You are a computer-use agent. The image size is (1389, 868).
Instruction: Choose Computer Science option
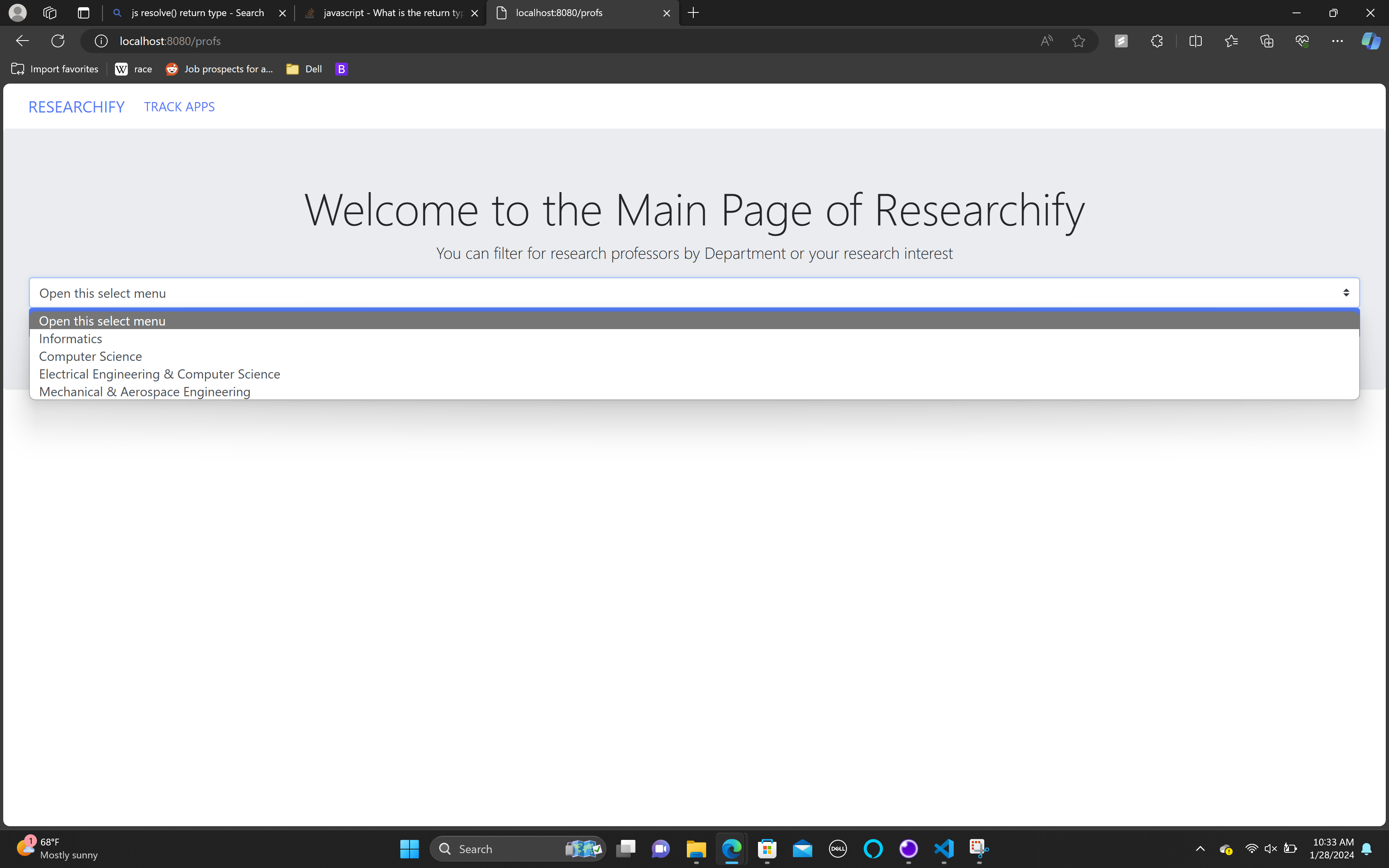point(91,356)
